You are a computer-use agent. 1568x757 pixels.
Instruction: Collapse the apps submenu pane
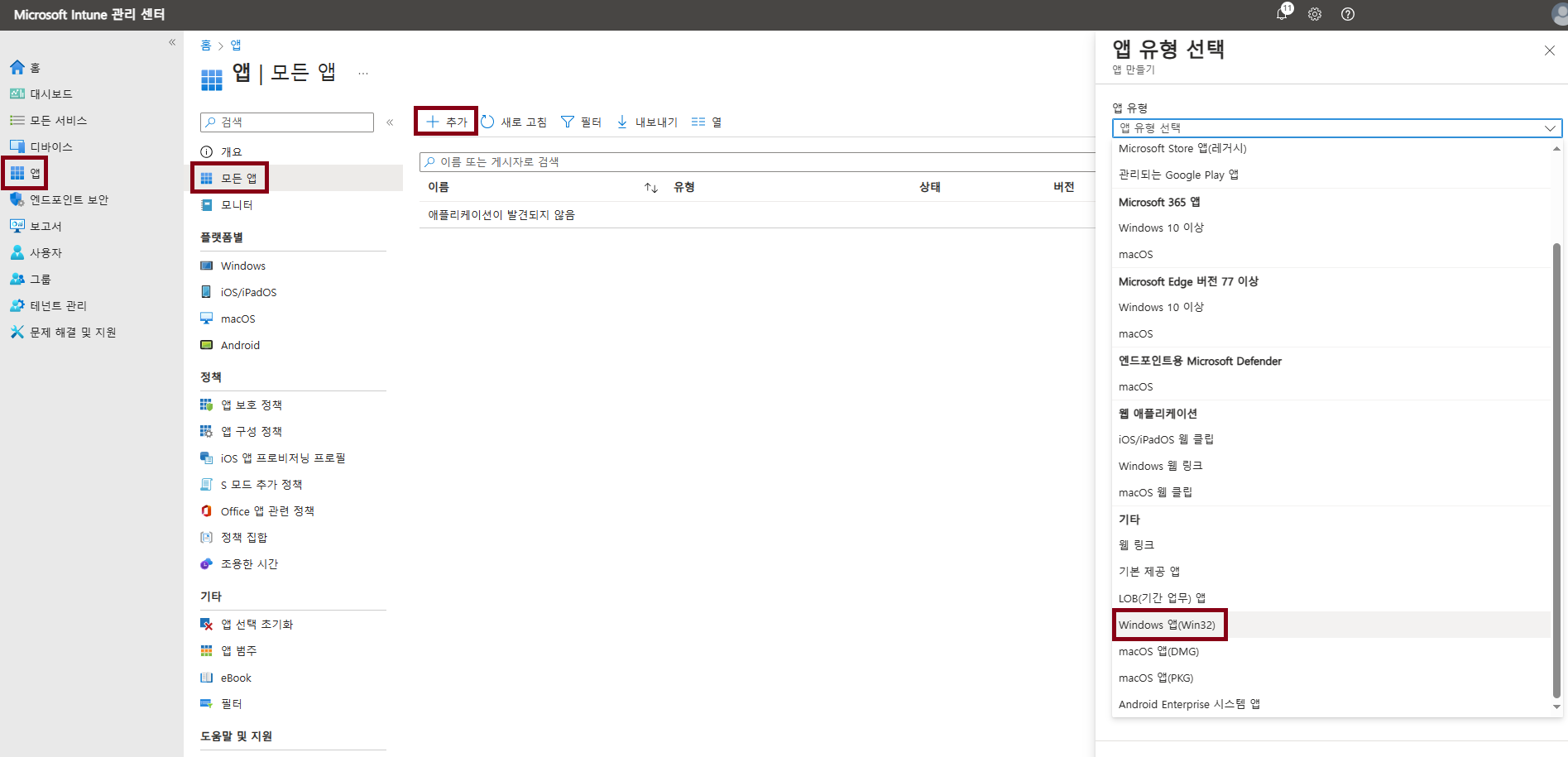tap(390, 122)
